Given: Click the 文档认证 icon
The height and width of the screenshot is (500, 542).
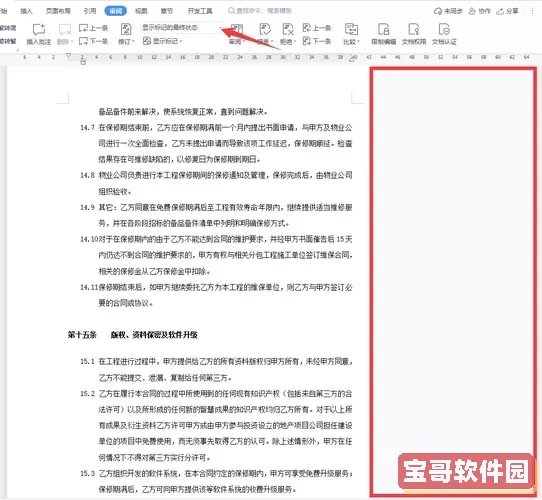Looking at the screenshot, I should pos(444,29).
